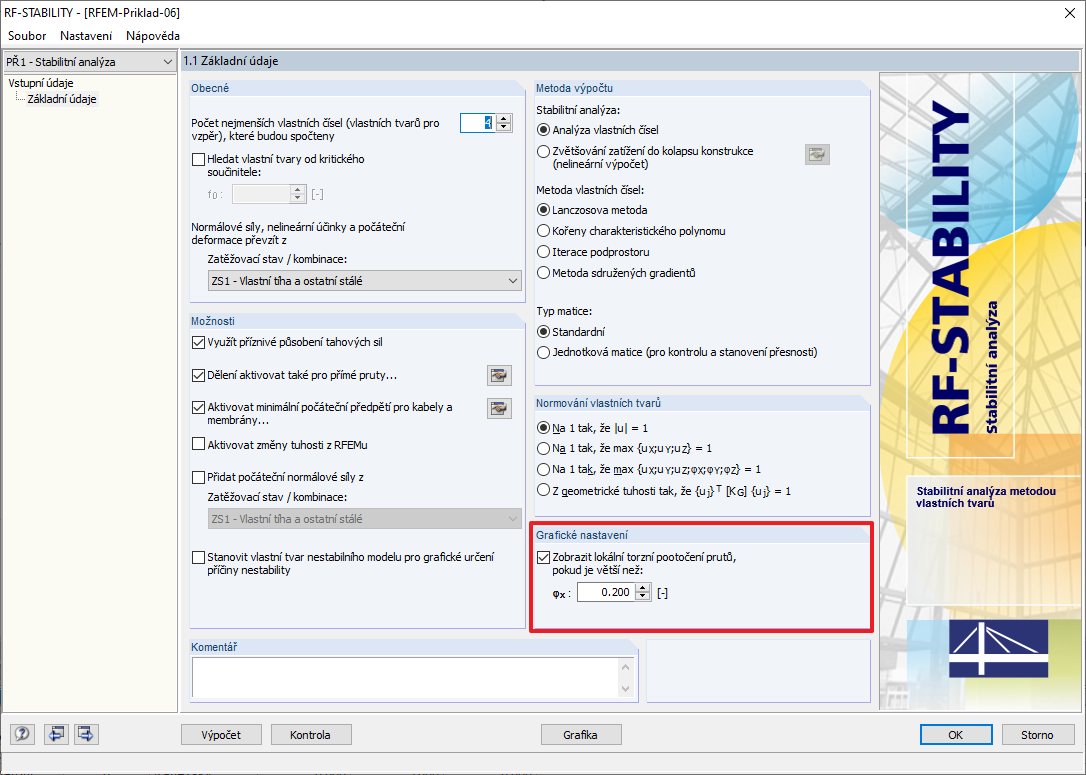Image resolution: width=1086 pixels, height=775 pixels.
Task: Choose 'Kořeny charakteristického polynomu' method
Action: pyautogui.click(x=544, y=231)
